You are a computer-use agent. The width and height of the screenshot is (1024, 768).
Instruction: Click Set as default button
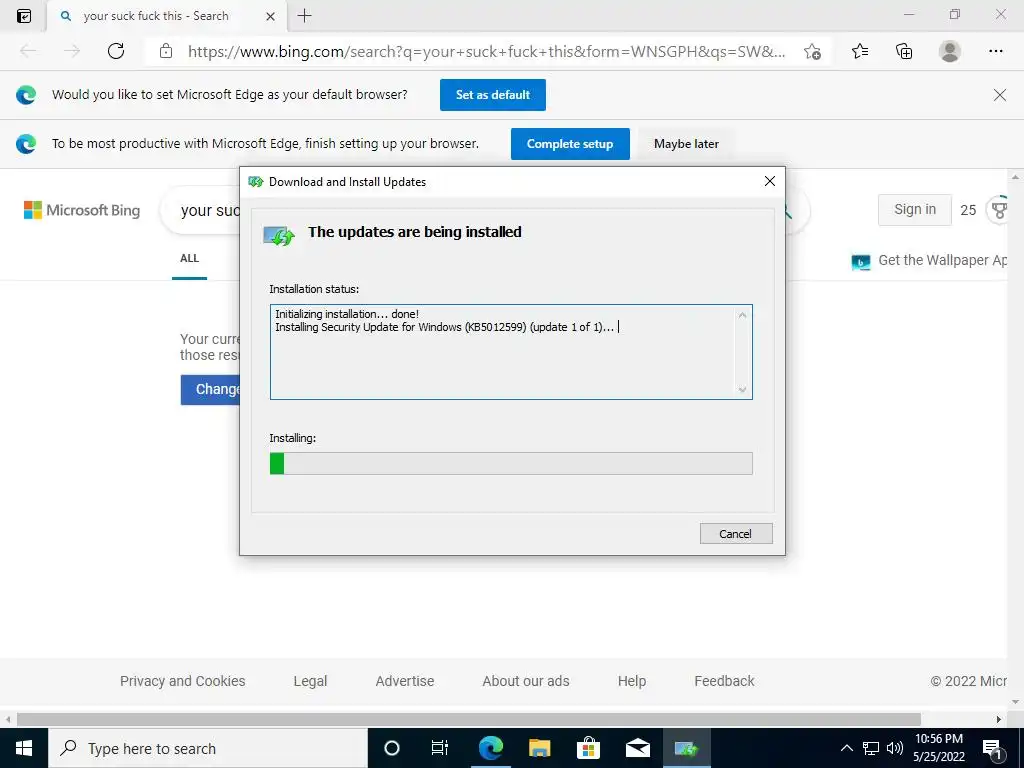(x=492, y=95)
